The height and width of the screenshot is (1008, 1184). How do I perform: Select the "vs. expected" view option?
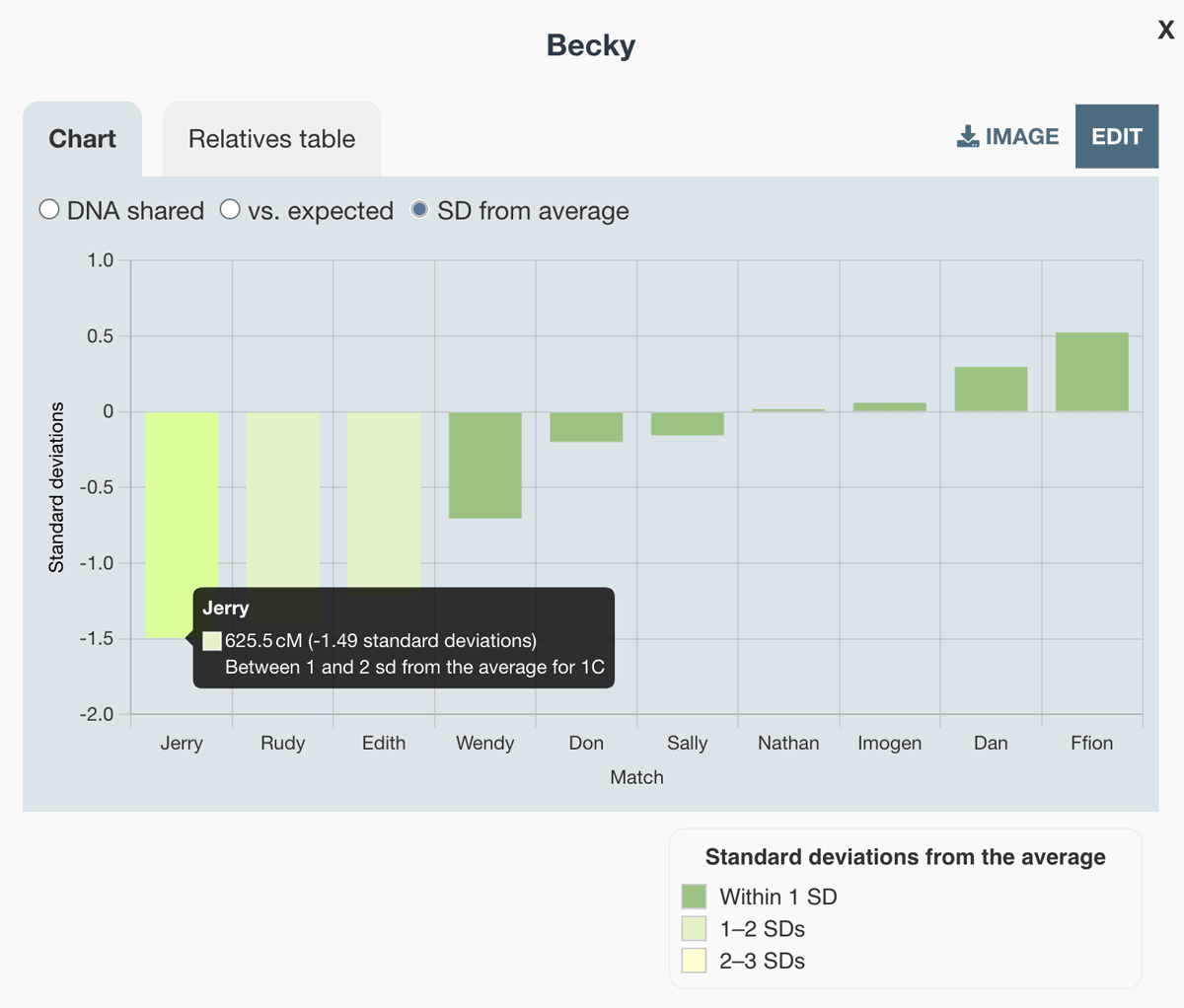point(231,209)
